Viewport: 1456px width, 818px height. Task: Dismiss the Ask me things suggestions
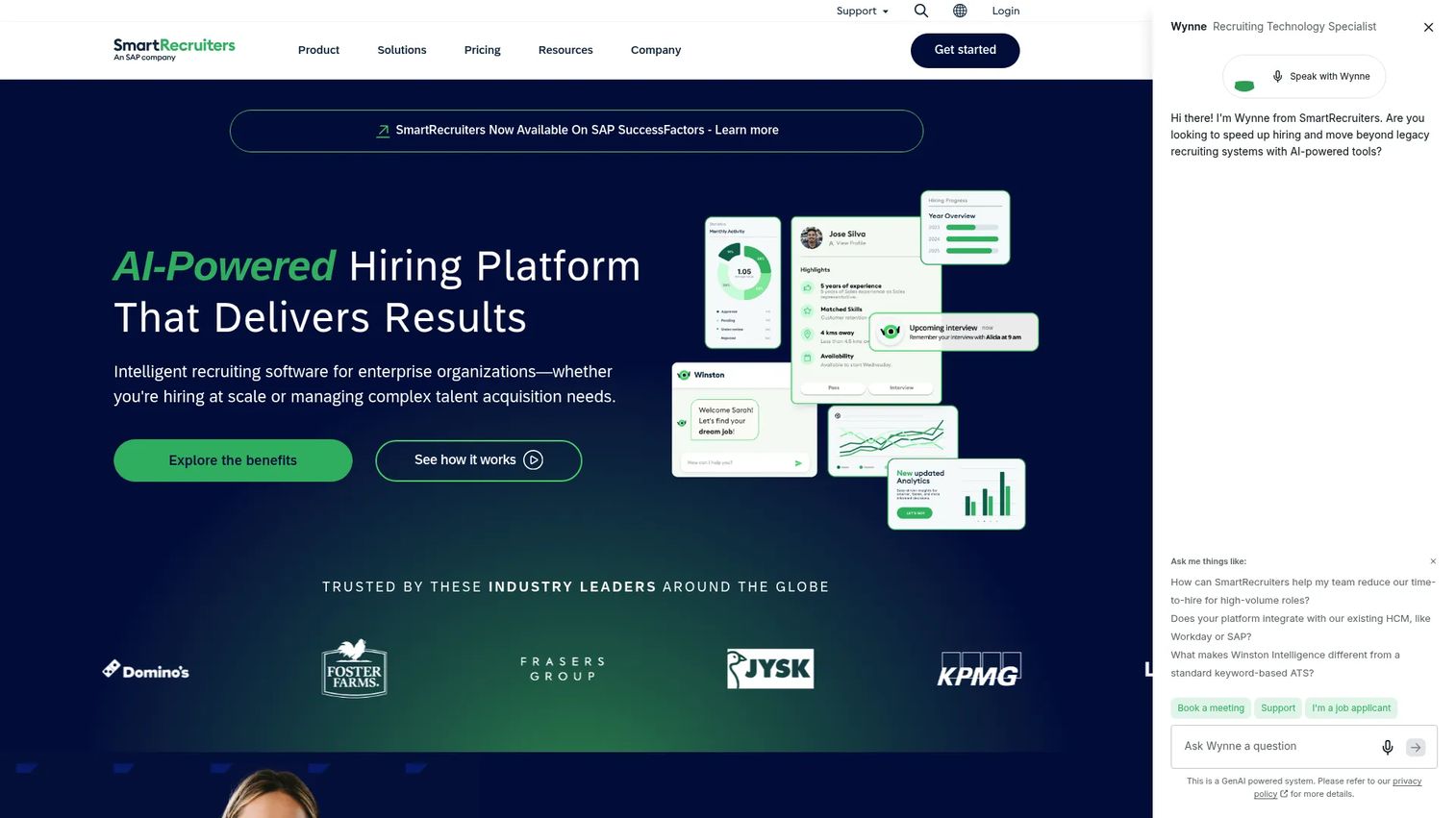[x=1433, y=561]
